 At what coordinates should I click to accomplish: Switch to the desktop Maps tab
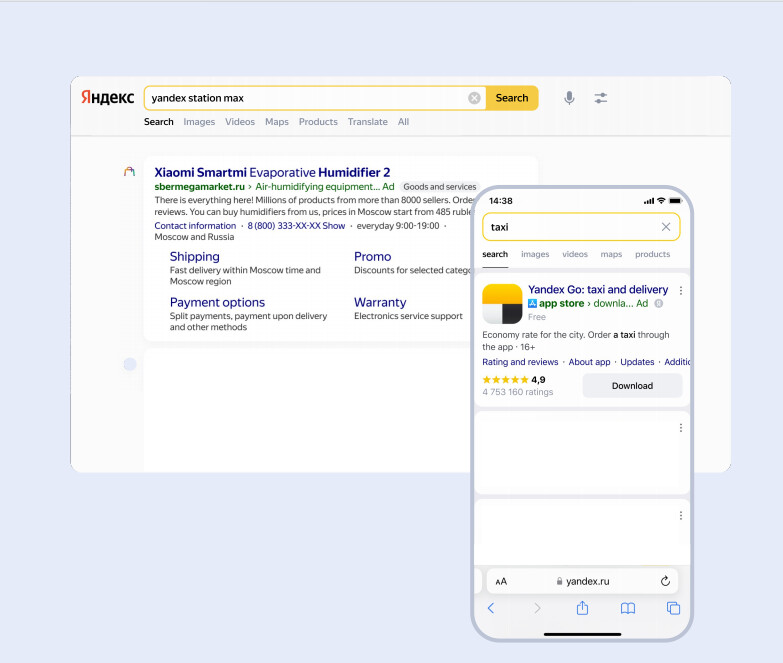276,122
